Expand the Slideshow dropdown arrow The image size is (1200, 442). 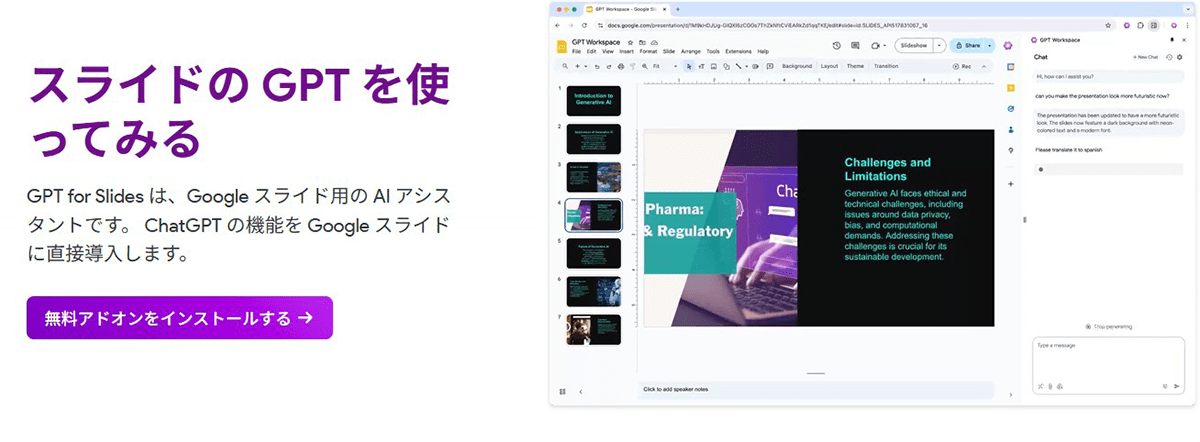pos(940,45)
